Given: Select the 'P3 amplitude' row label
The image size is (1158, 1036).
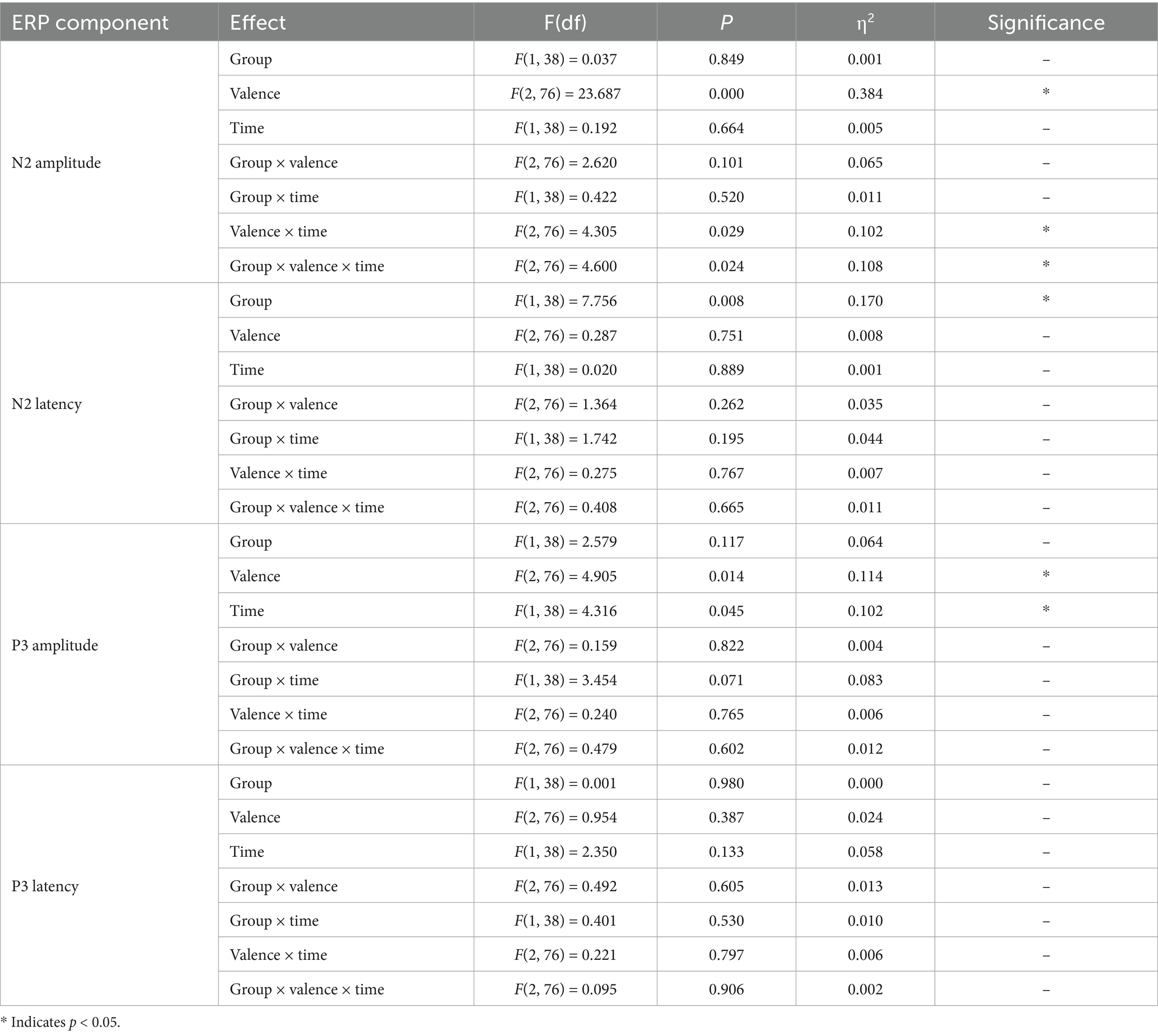Looking at the screenshot, I should [55, 645].
